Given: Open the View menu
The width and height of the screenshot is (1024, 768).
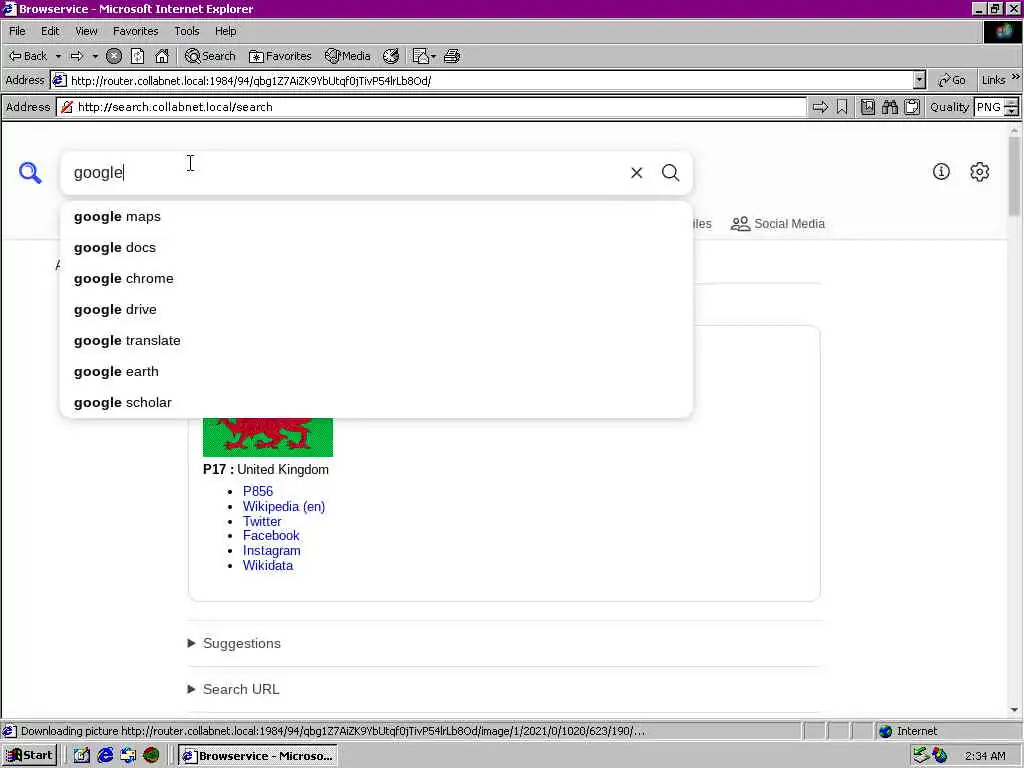Looking at the screenshot, I should pos(86,31).
